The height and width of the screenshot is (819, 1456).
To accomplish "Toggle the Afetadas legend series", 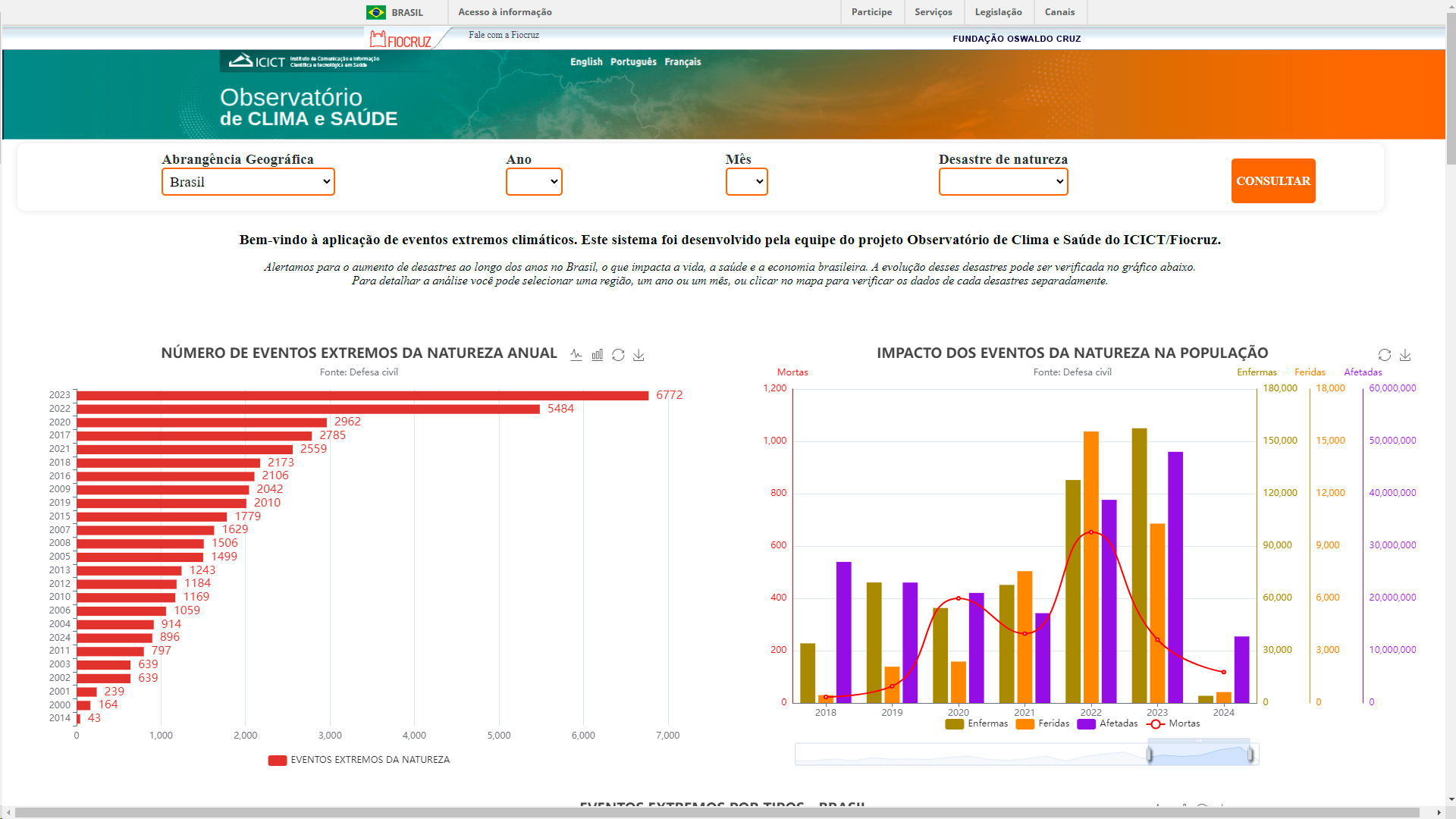I will 1107,723.
